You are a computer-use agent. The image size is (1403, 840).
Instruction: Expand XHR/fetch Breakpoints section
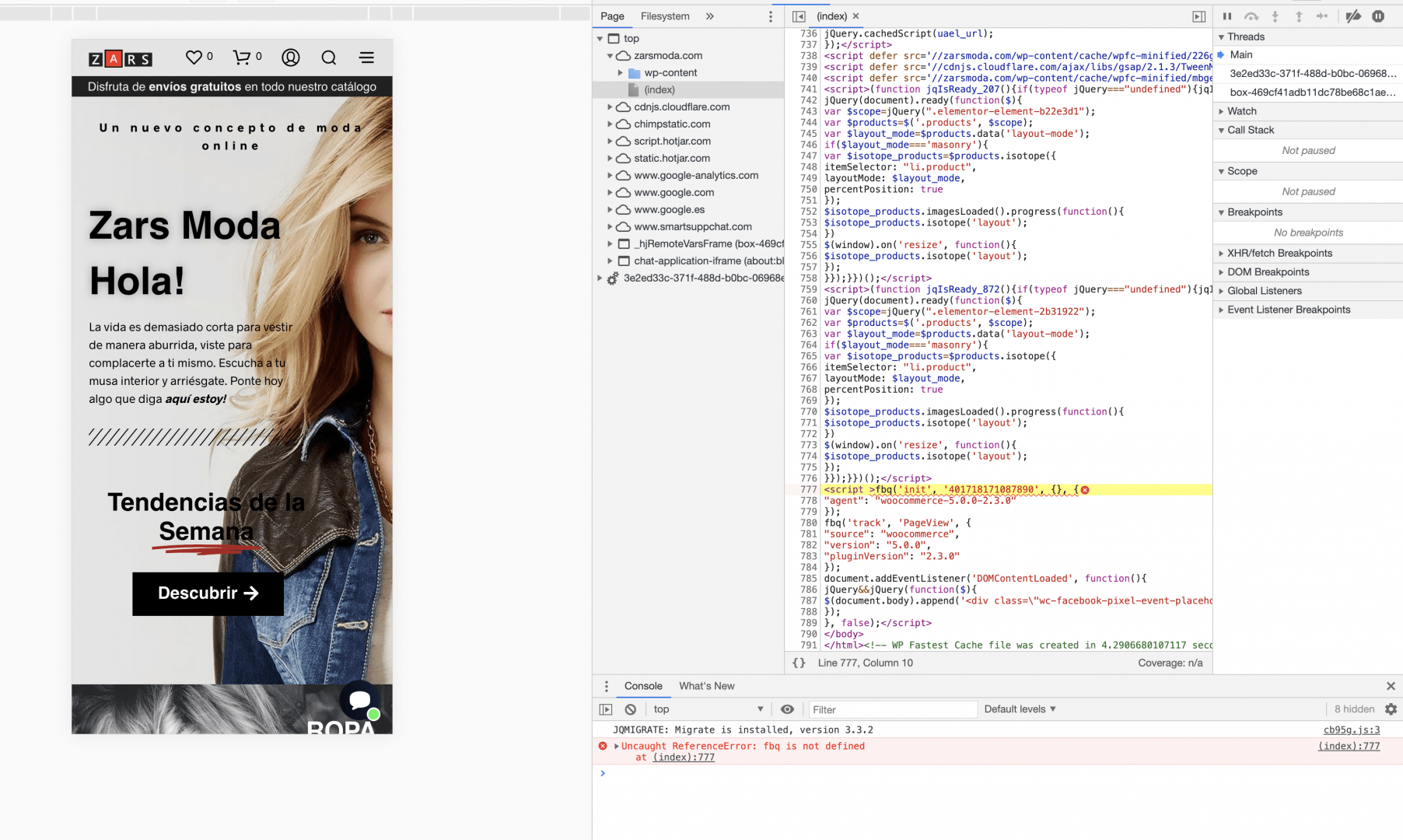[x=1221, y=254]
